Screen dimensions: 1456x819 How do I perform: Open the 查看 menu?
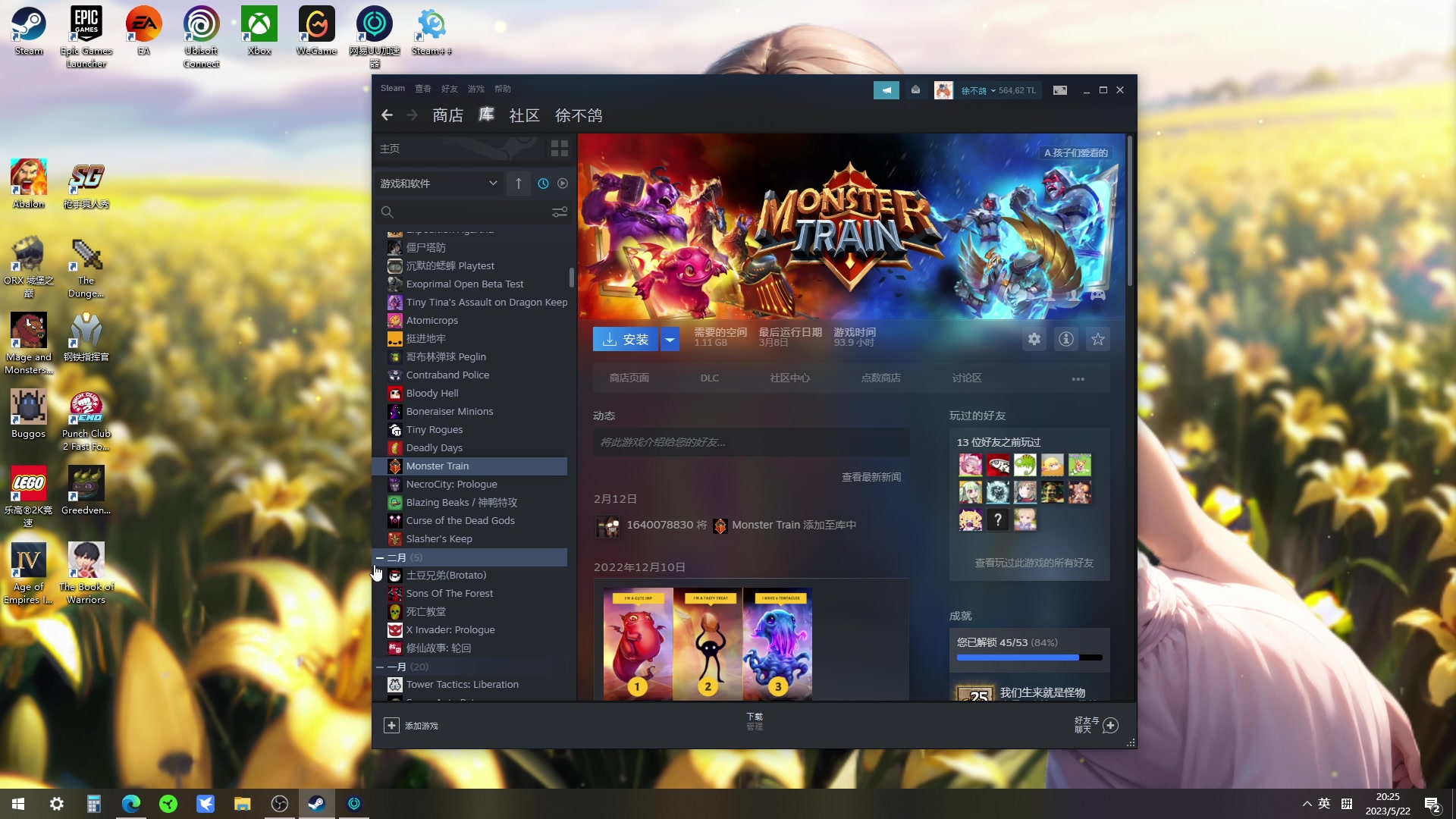pyautogui.click(x=423, y=89)
